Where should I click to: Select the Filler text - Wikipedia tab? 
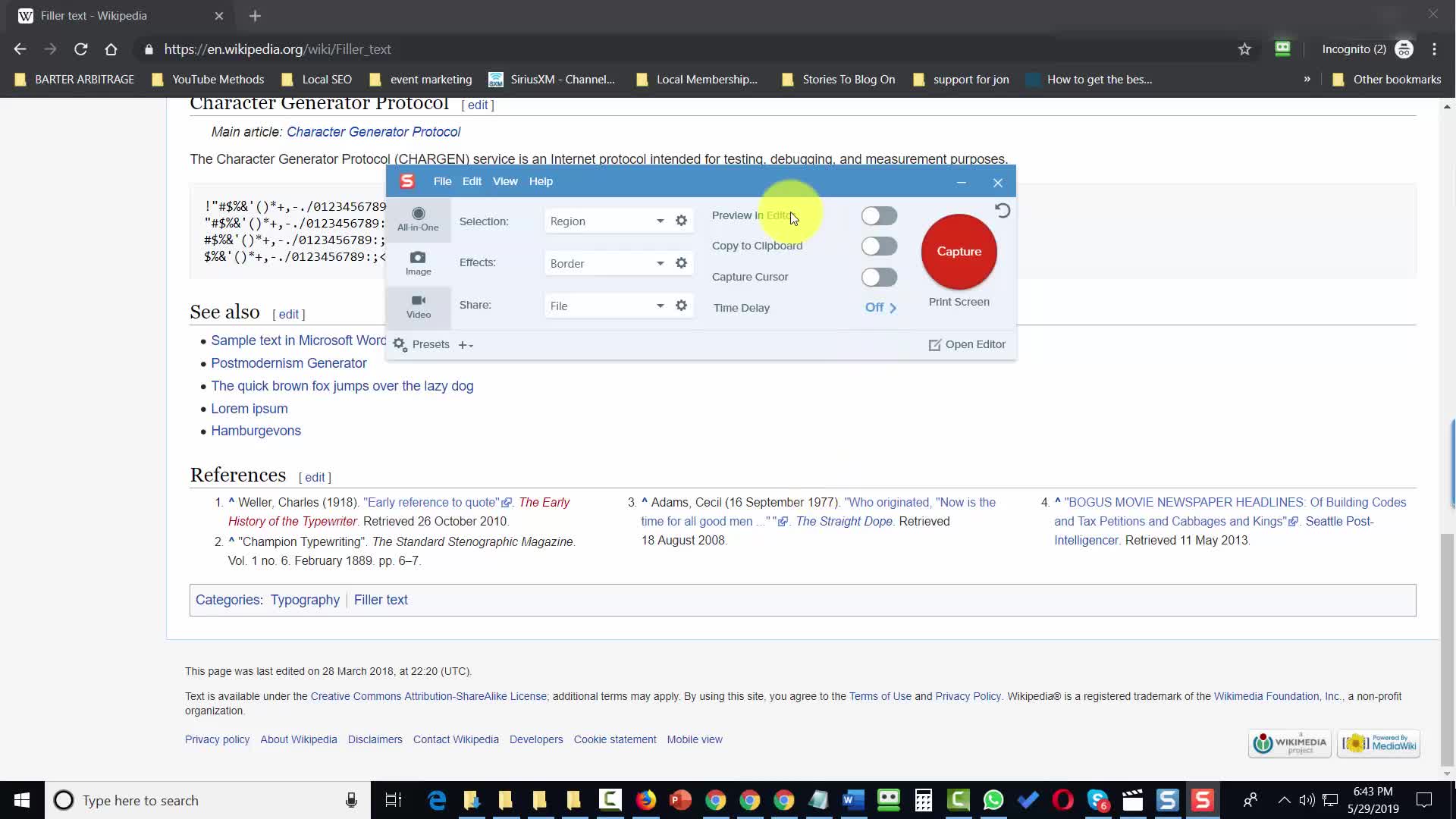pyautogui.click(x=121, y=16)
